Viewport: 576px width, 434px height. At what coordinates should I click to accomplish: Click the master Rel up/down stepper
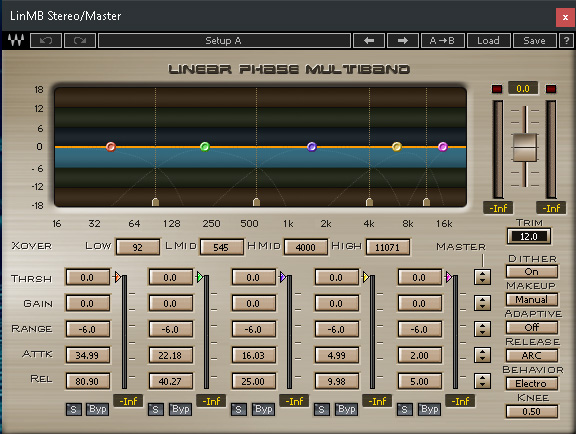(482, 381)
